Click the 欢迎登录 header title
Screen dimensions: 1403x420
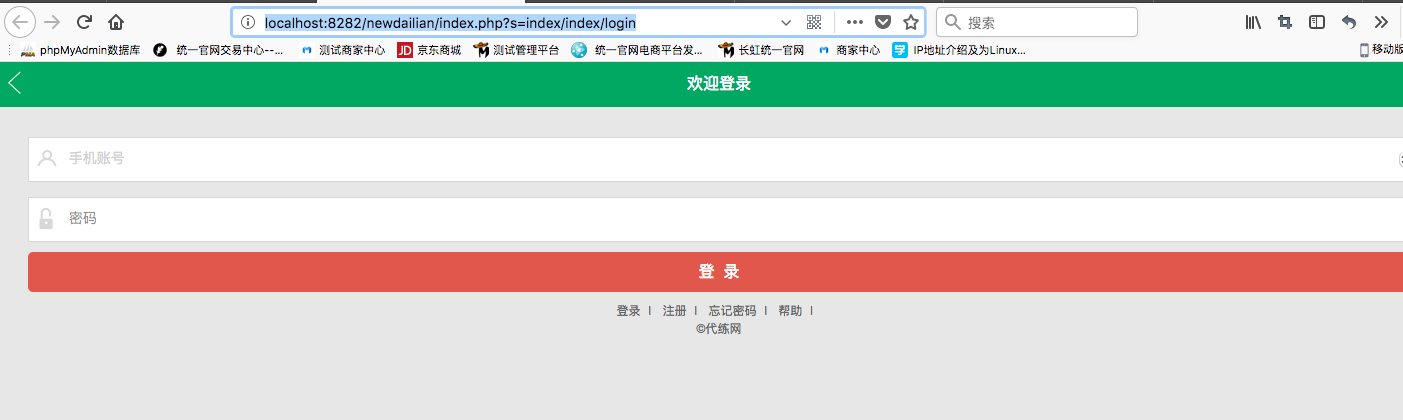(719, 84)
